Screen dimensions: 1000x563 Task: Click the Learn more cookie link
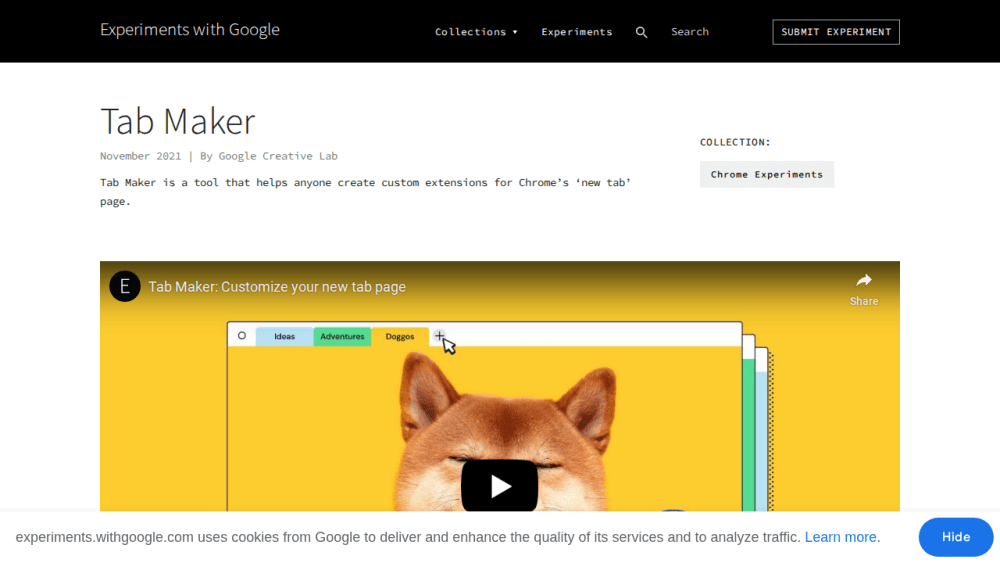[840, 537]
